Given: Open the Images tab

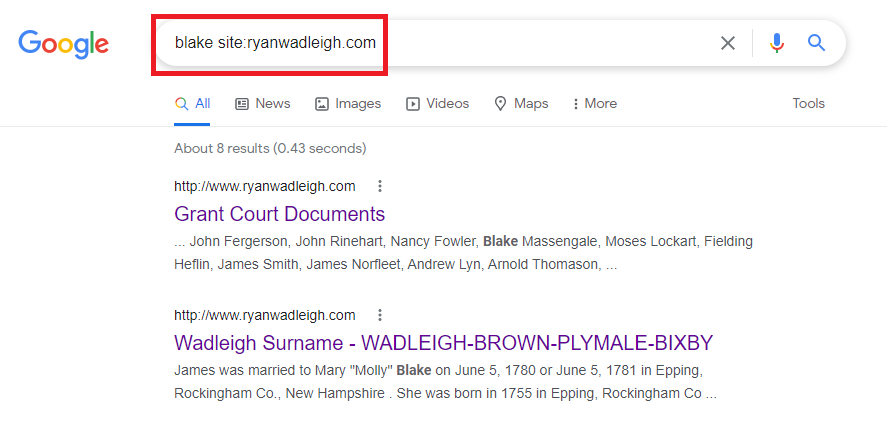Looking at the screenshot, I should pyautogui.click(x=348, y=104).
